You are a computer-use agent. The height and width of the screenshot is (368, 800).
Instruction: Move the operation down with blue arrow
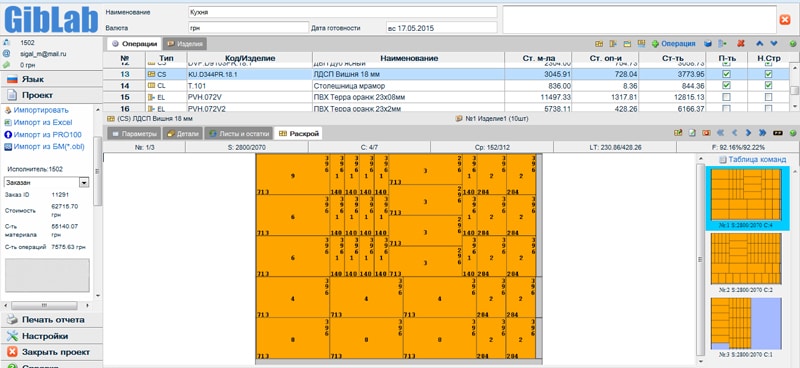click(774, 44)
